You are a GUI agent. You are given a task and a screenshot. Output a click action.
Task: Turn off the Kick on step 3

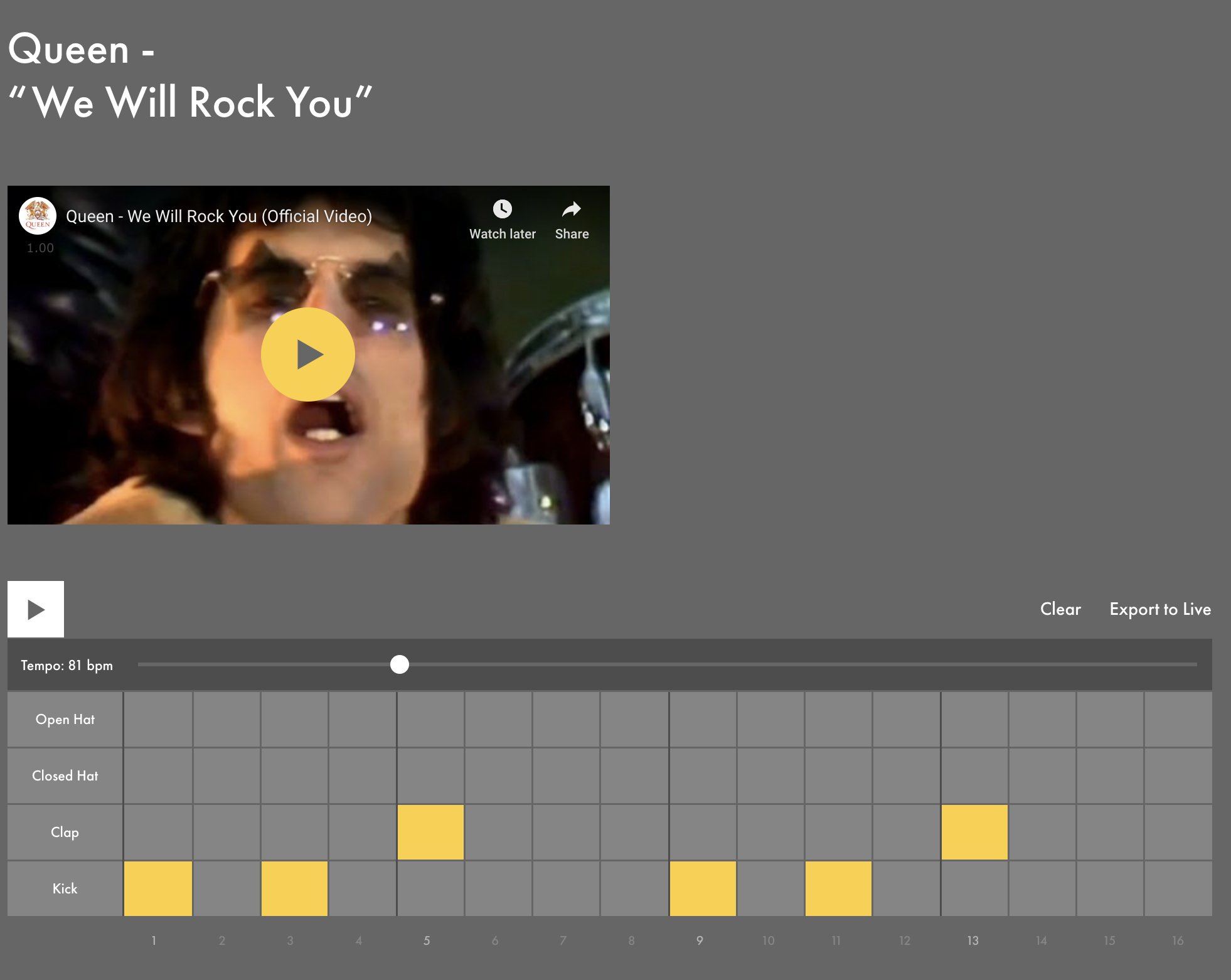click(x=294, y=888)
